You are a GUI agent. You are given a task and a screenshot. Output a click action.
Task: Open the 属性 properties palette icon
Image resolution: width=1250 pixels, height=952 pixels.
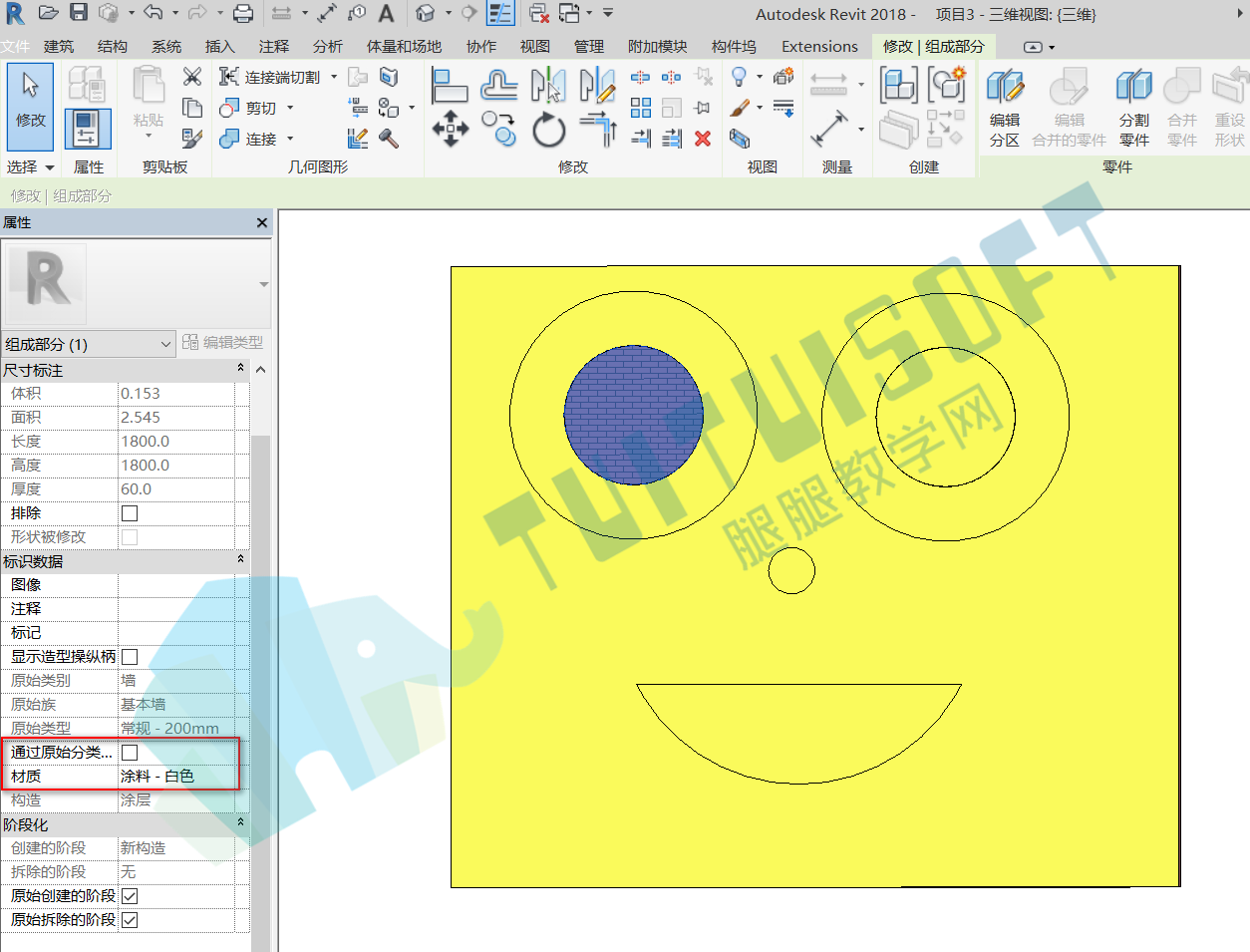(88, 131)
